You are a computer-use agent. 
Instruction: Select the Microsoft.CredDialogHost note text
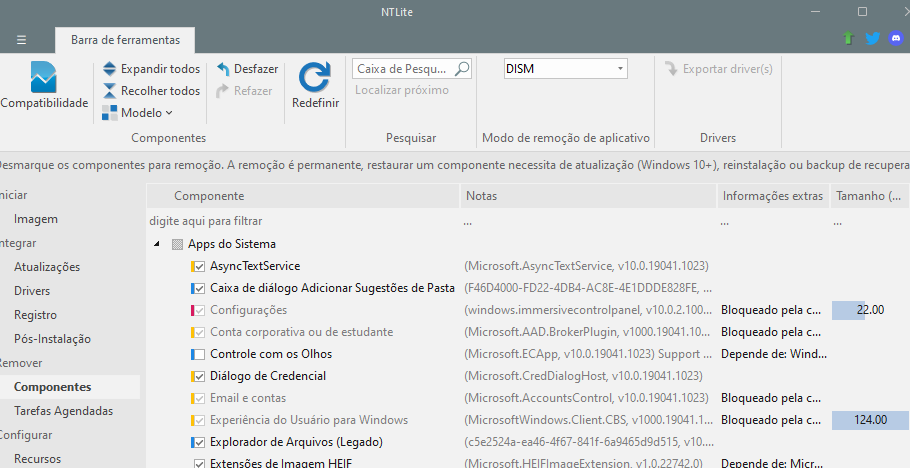tap(583, 376)
